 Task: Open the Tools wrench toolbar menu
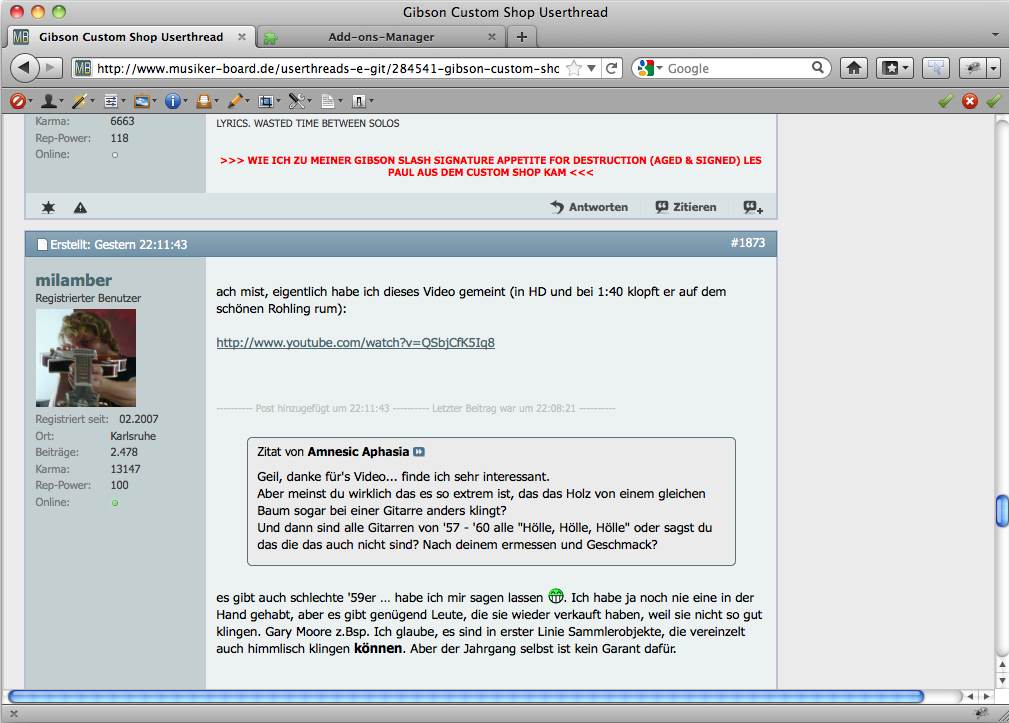click(x=299, y=101)
